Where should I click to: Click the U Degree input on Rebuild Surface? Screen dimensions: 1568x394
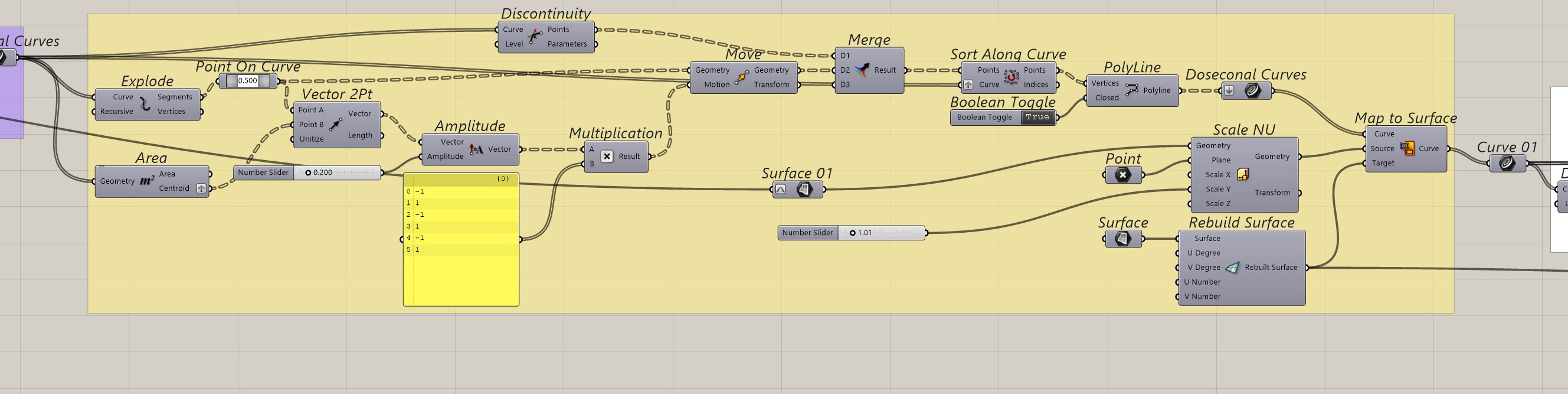pos(1203,253)
